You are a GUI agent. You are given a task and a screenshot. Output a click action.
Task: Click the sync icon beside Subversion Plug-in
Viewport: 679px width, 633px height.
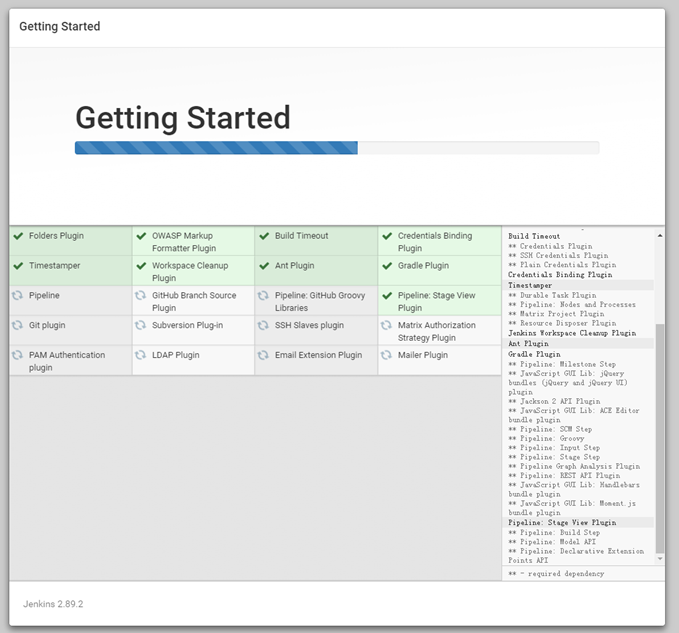[141, 326]
